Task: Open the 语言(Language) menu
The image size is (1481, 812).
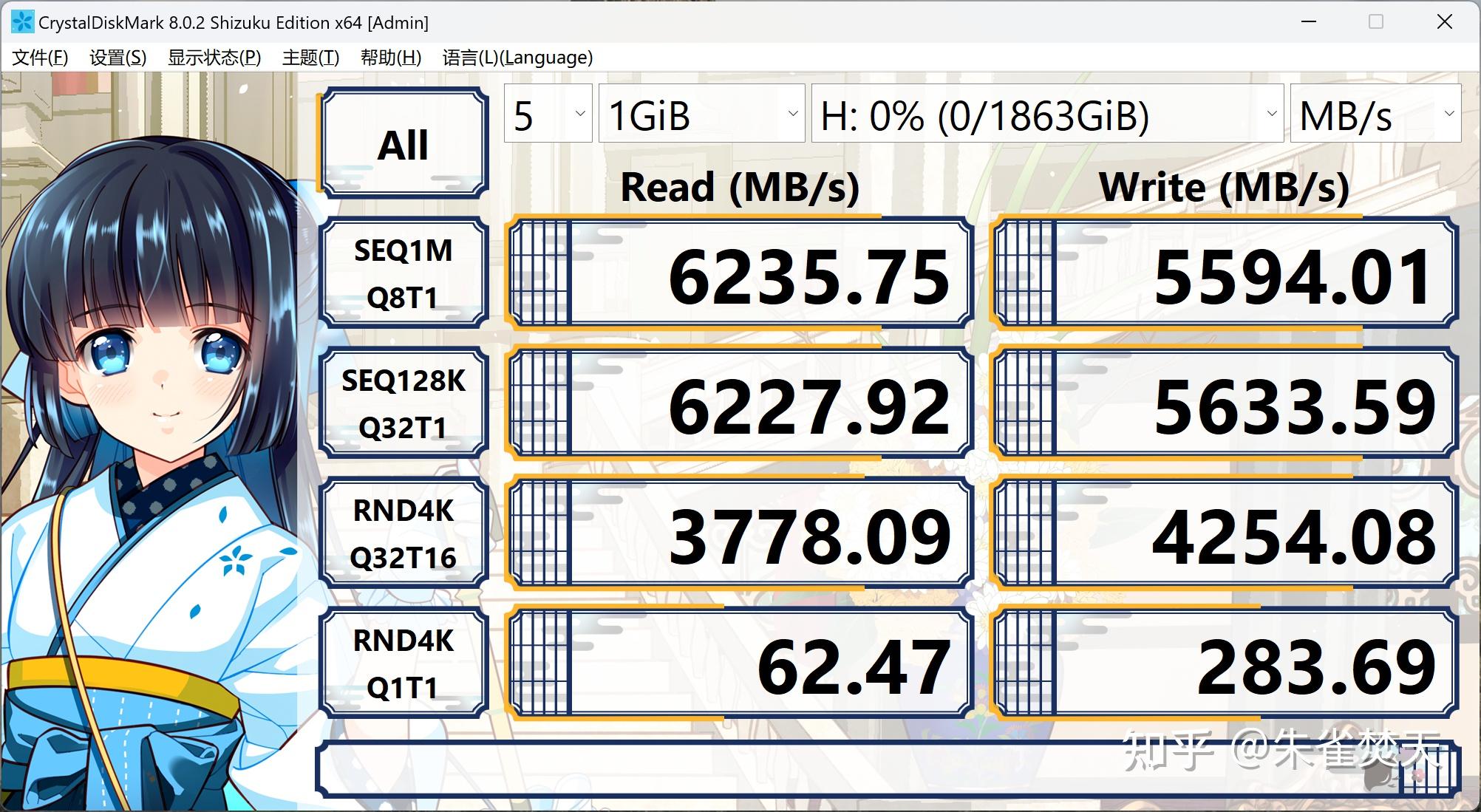Action: click(x=517, y=57)
